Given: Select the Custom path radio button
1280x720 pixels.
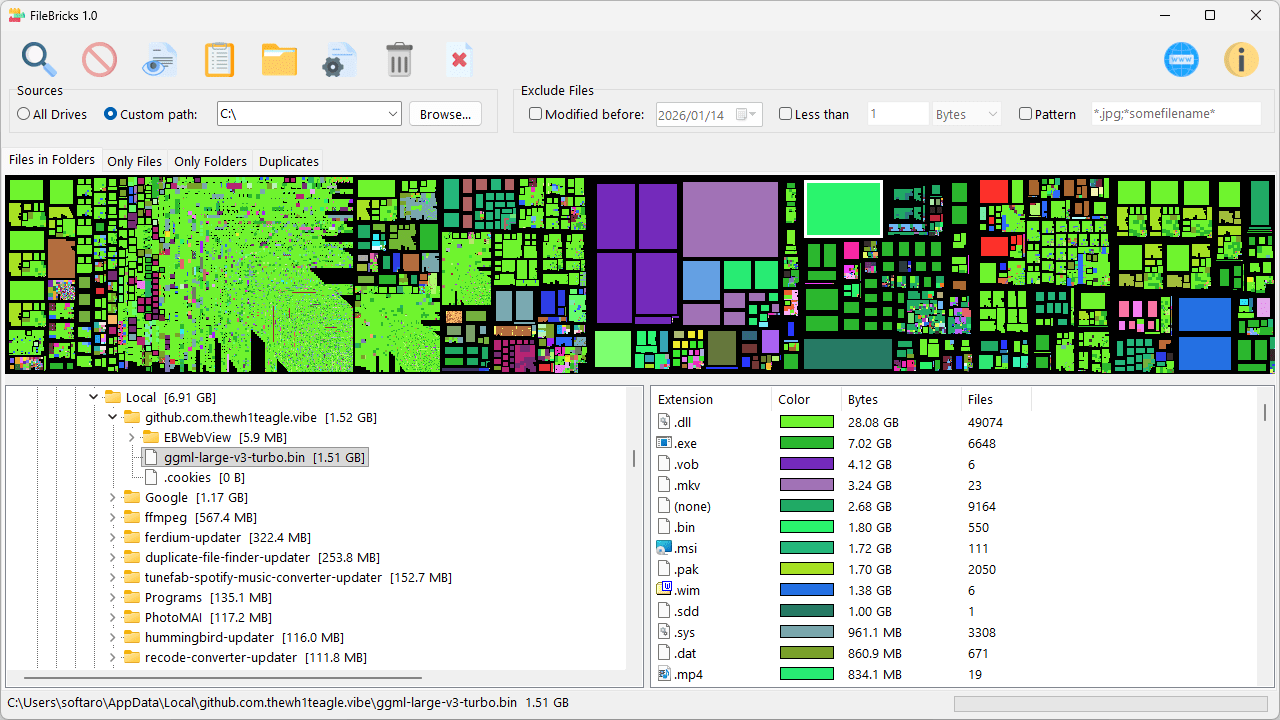Looking at the screenshot, I should [111, 114].
